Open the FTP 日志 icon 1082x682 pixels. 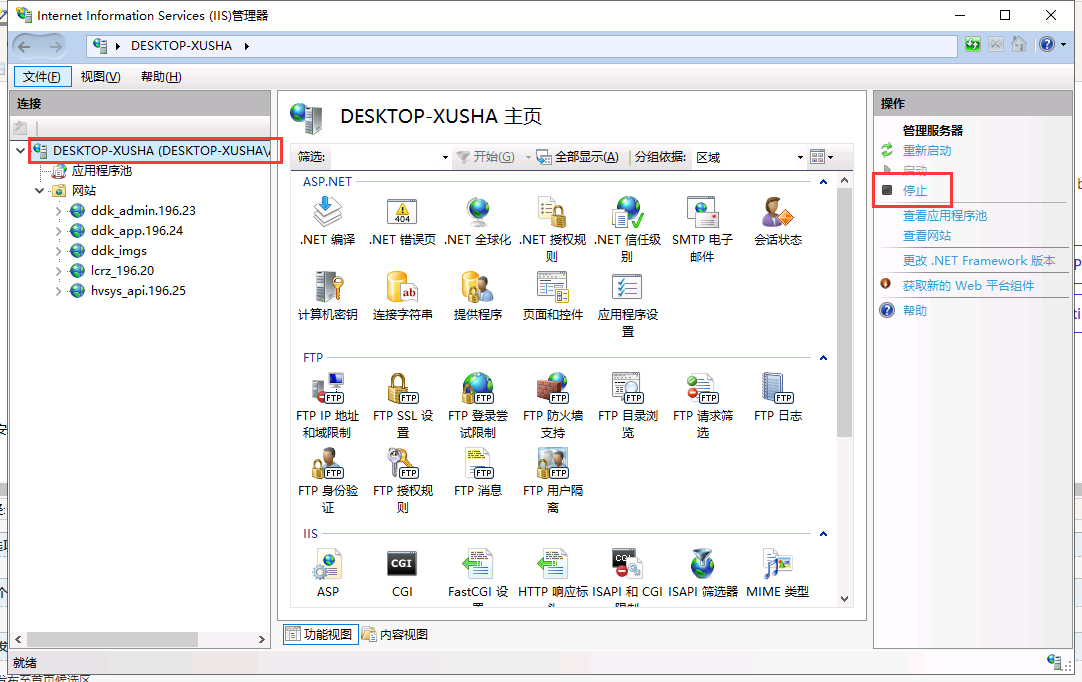pyautogui.click(x=778, y=388)
